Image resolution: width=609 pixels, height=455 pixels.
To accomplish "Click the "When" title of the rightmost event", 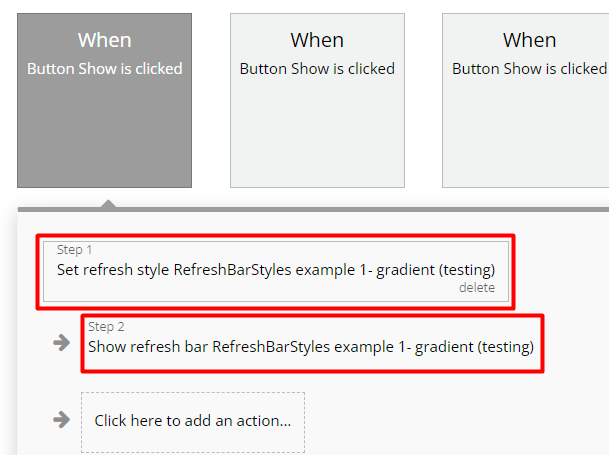I will (x=529, y=40).
